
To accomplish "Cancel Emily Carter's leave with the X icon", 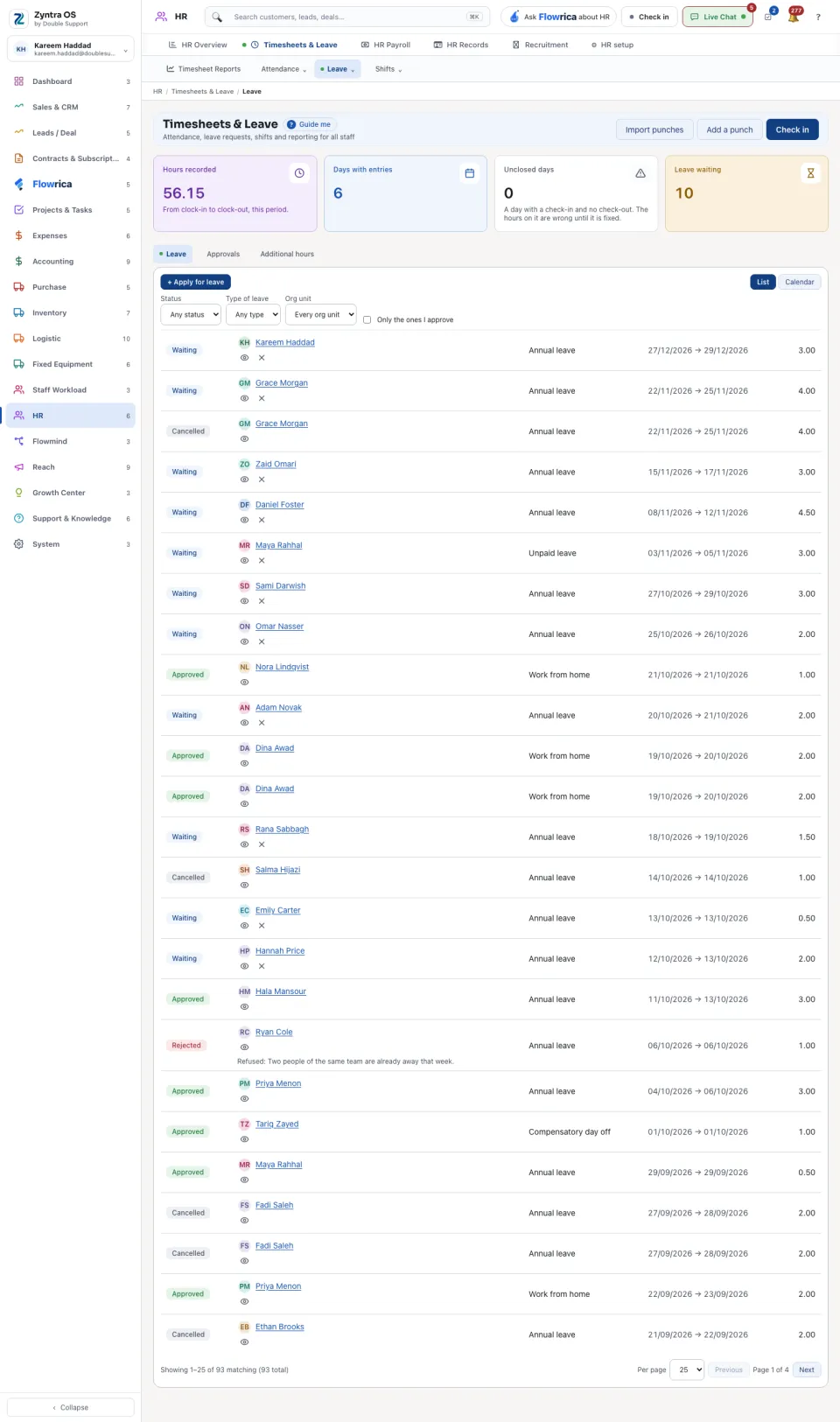I will pyautogui.click(x=262, y=926).
